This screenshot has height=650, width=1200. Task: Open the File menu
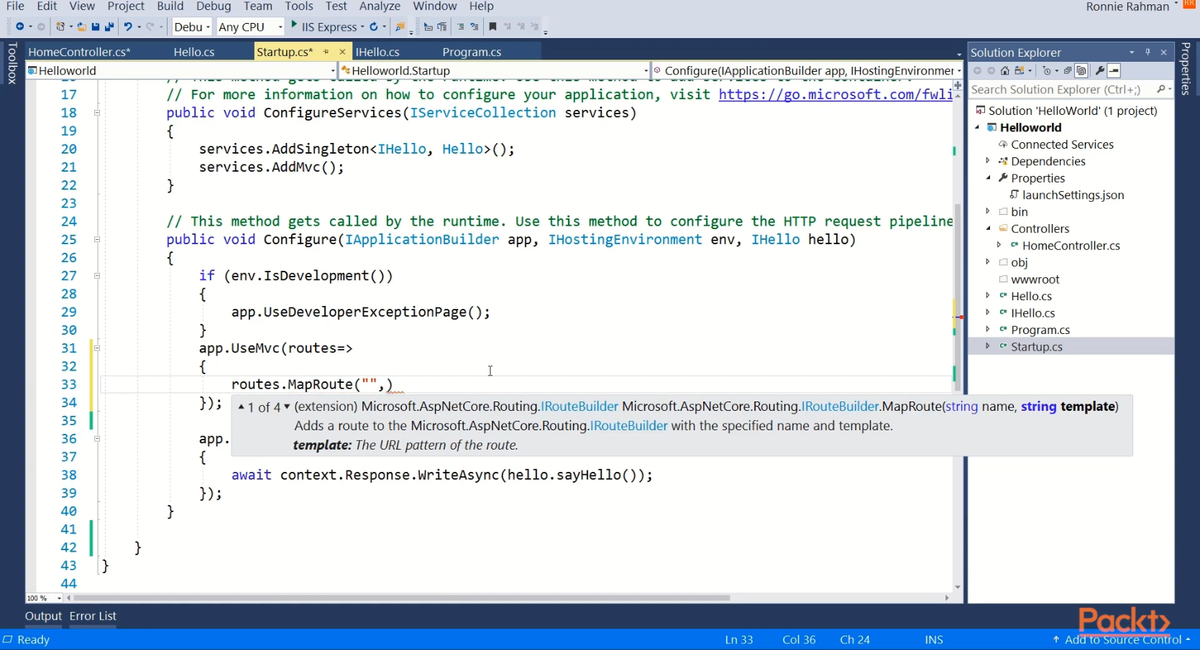click(15, 6)
